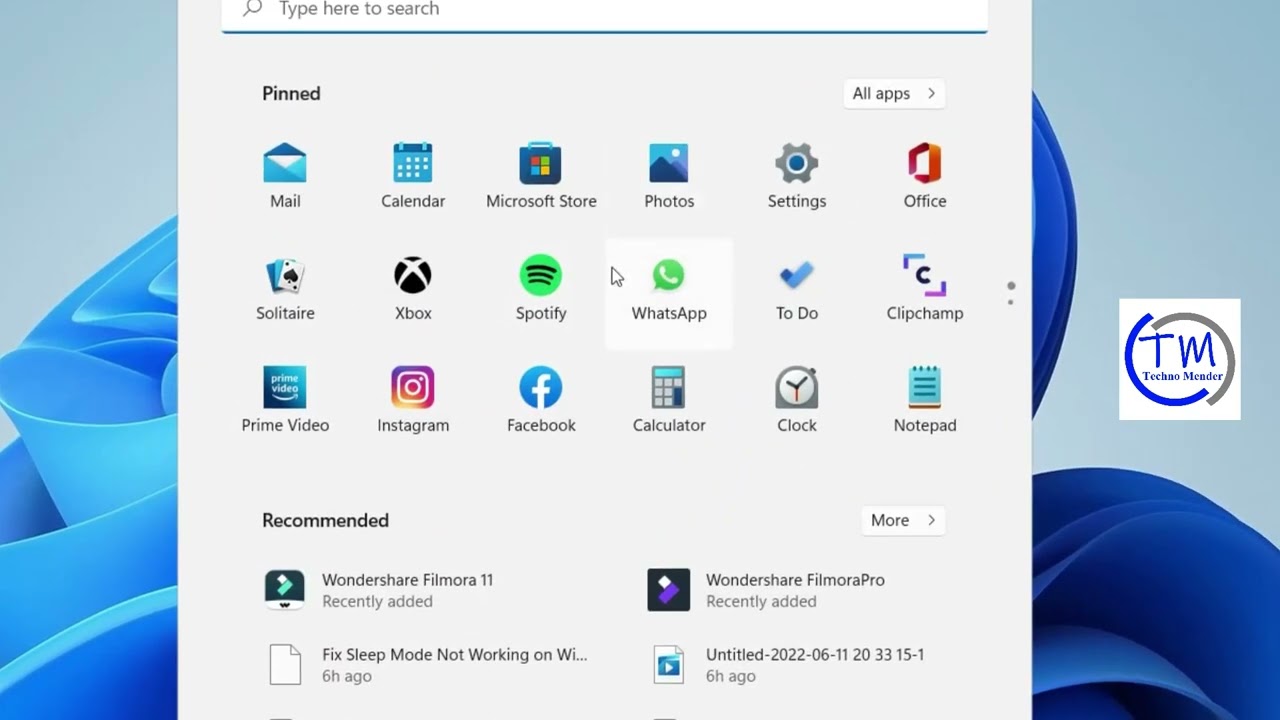Open the To Do app
The image size is (1280, 720).
797,288
